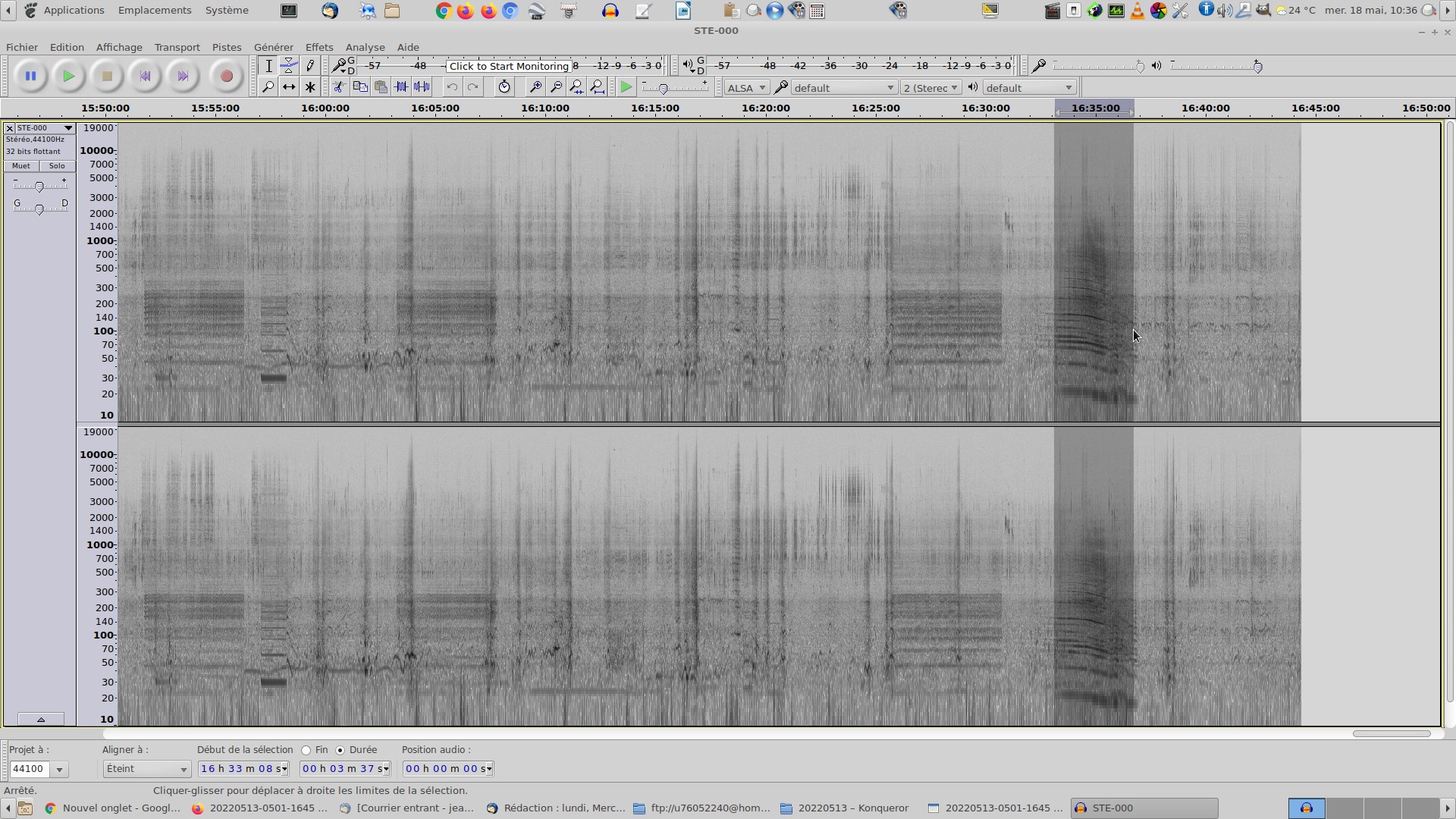This screenshot has width=1456, height=819.
Task: Click the Zoom In magnifier icon
Action: click(535, 87)
